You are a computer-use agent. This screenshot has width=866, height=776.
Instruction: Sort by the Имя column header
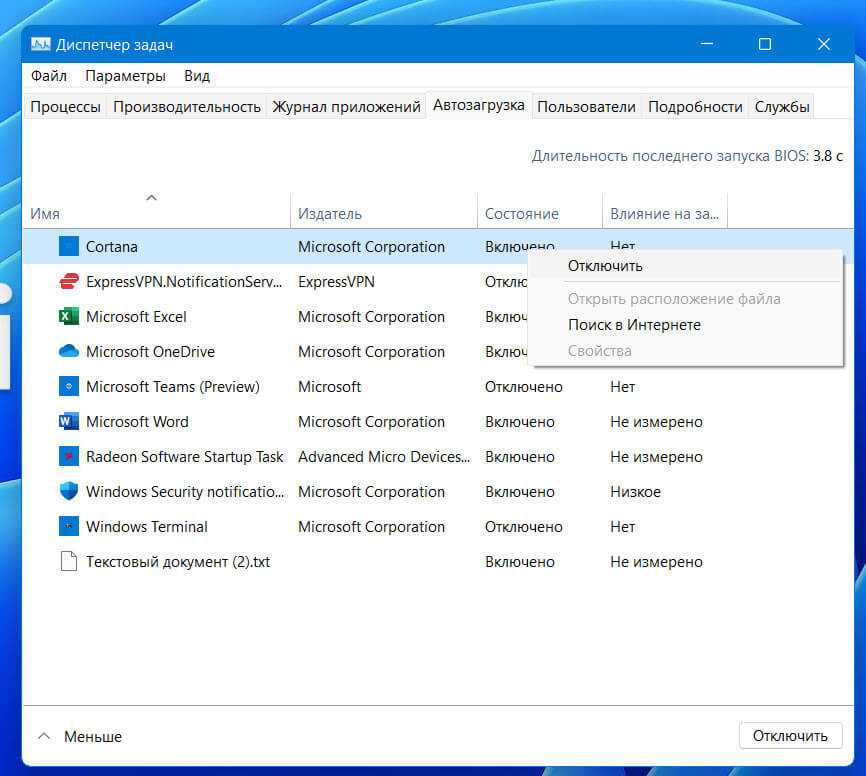(x=45, y=214)
